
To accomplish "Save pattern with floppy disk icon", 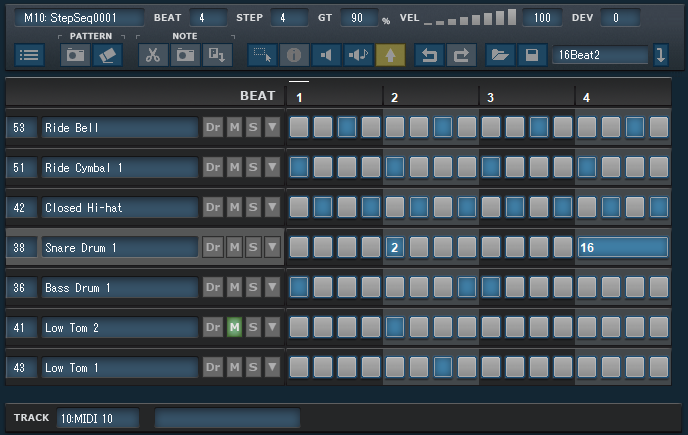I will [x=531, y=55].
